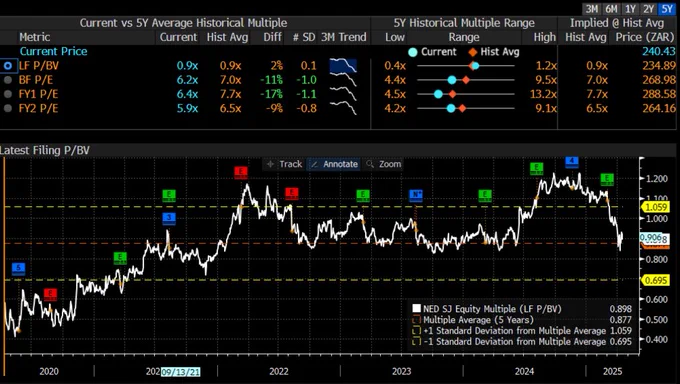Click the Current dot on BF P/E range

[x=452, y=80]
